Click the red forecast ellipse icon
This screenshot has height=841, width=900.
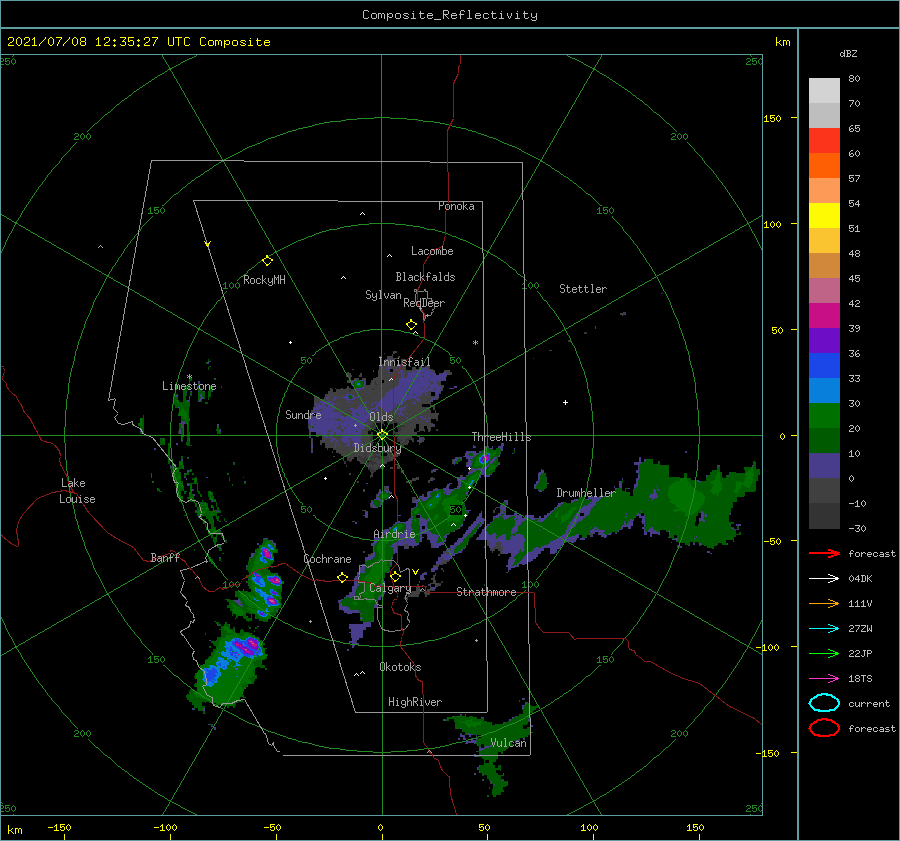click(x=824, y=728)
